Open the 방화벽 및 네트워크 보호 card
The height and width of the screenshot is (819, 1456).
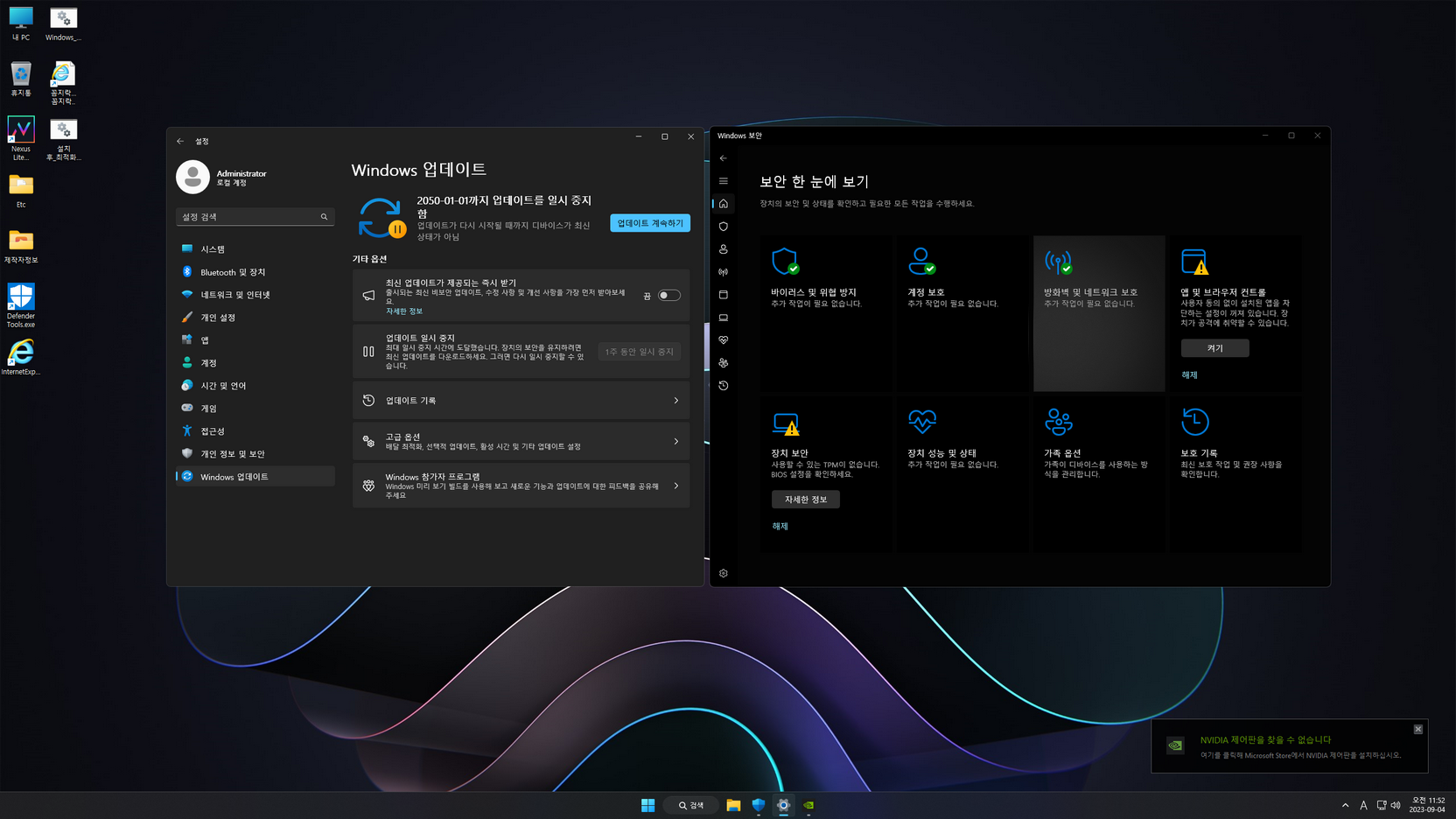[1099, 313]
